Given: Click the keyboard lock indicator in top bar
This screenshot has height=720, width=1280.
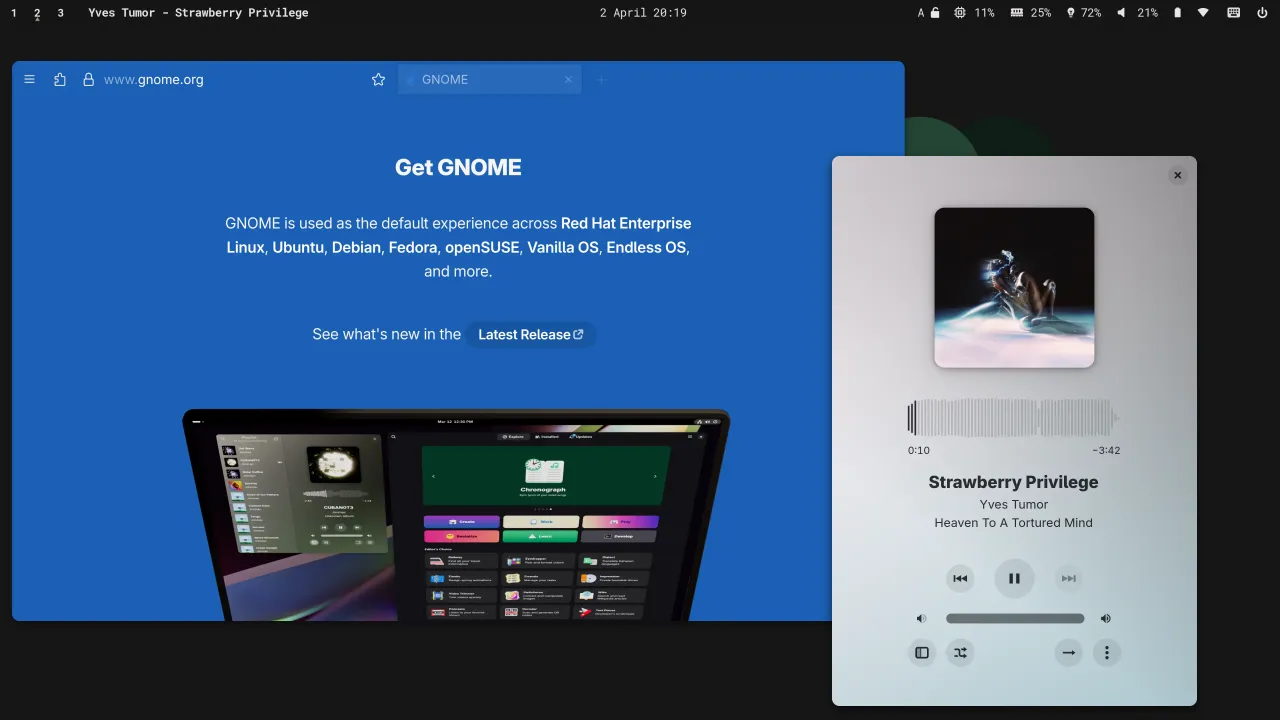Looking at the screenshot, I should 928,13.
